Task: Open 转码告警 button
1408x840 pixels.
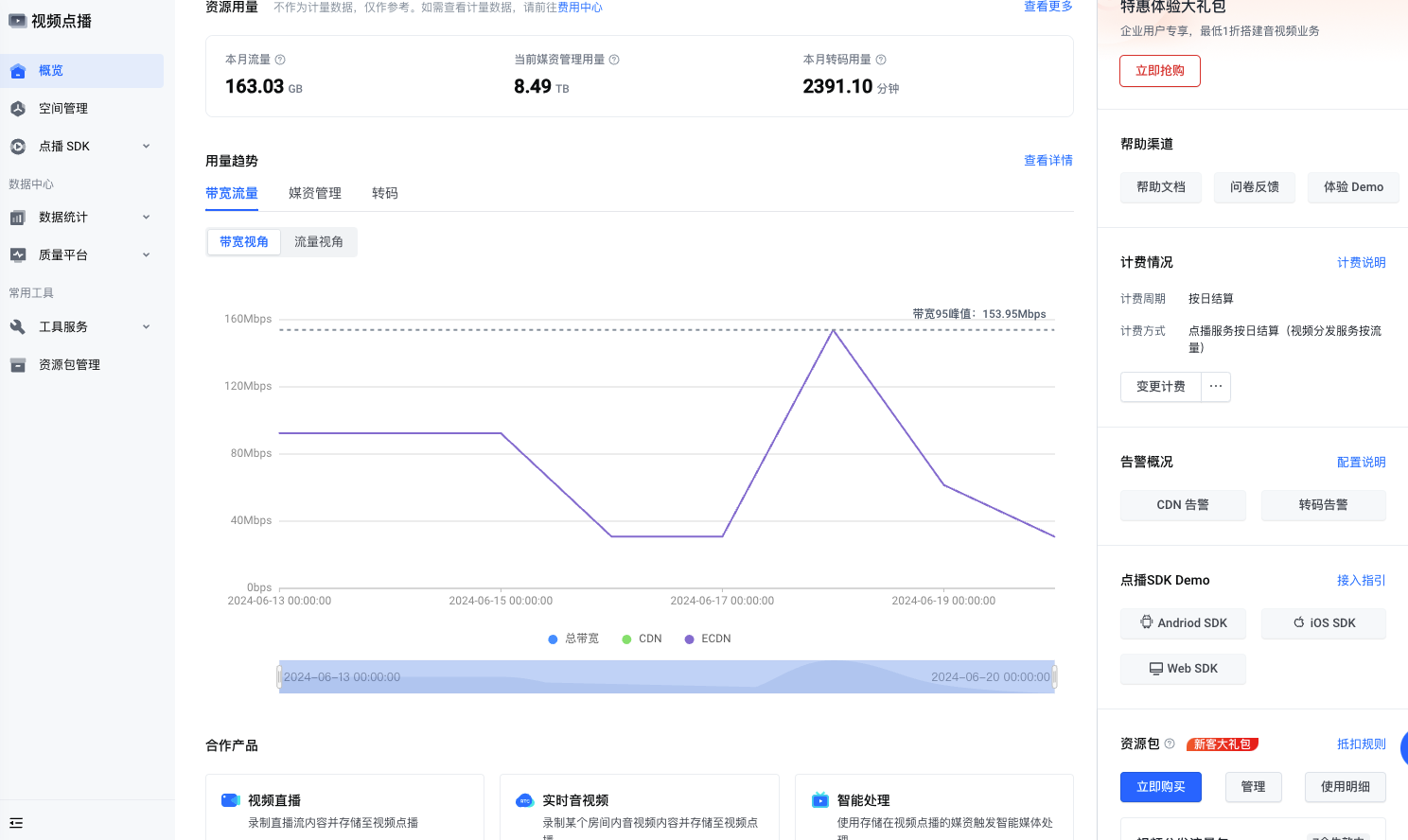Action: click(1324, 505)
